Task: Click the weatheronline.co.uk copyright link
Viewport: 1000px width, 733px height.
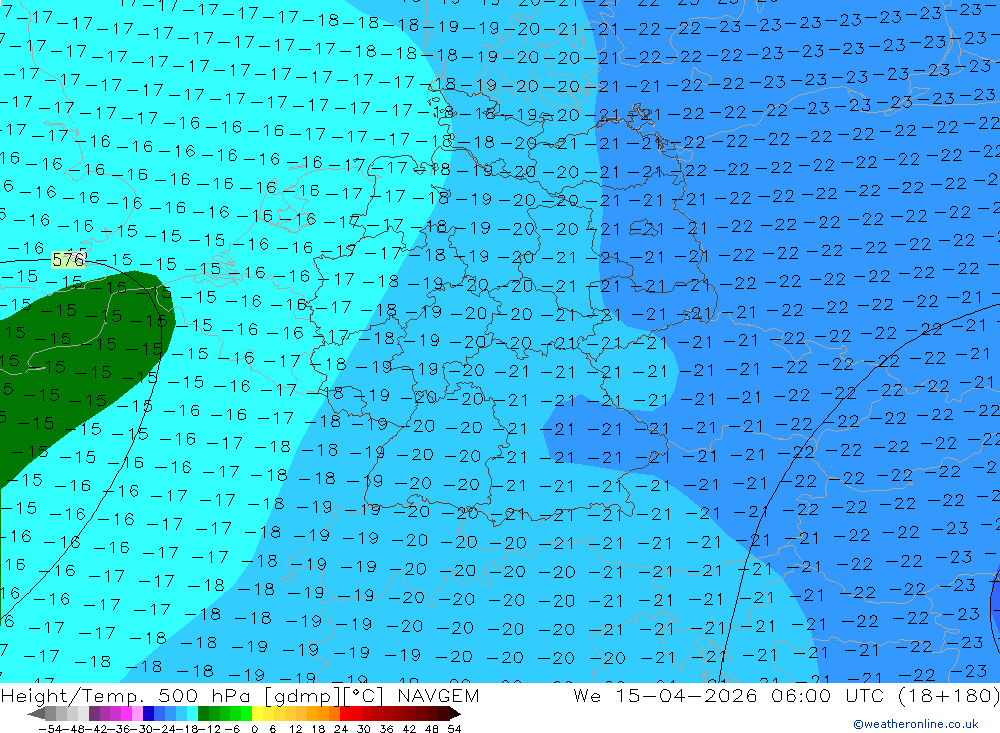Action: (916, 724)
